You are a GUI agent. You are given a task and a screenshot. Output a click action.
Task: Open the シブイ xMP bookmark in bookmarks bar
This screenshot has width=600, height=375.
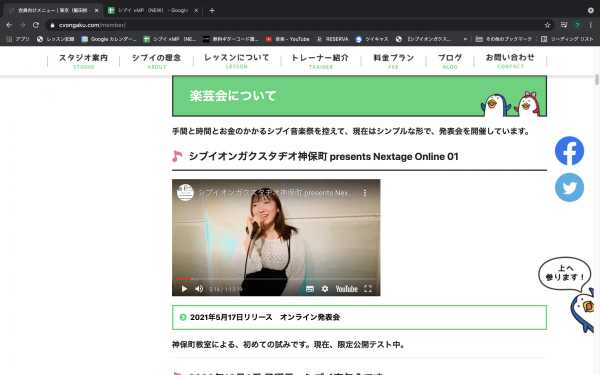(x=170, y=39)
